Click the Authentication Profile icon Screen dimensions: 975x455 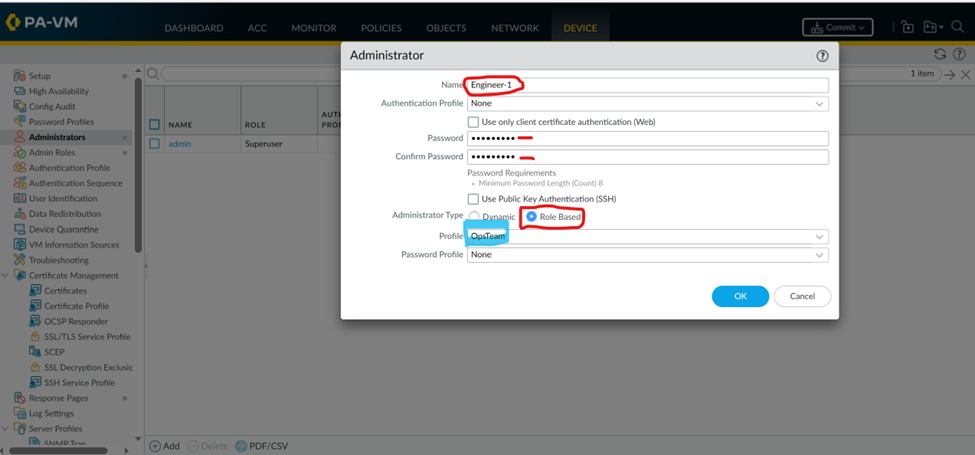[x=19, y=168]
